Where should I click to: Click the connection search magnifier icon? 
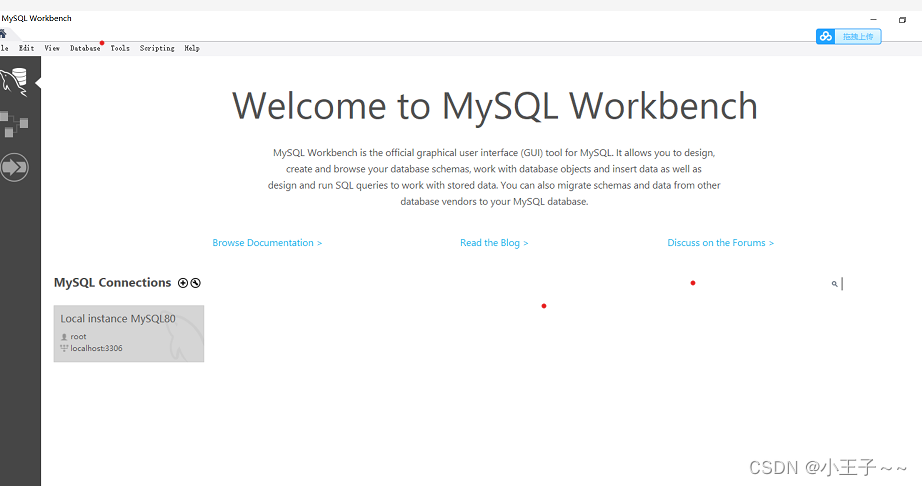coord(834,284)
